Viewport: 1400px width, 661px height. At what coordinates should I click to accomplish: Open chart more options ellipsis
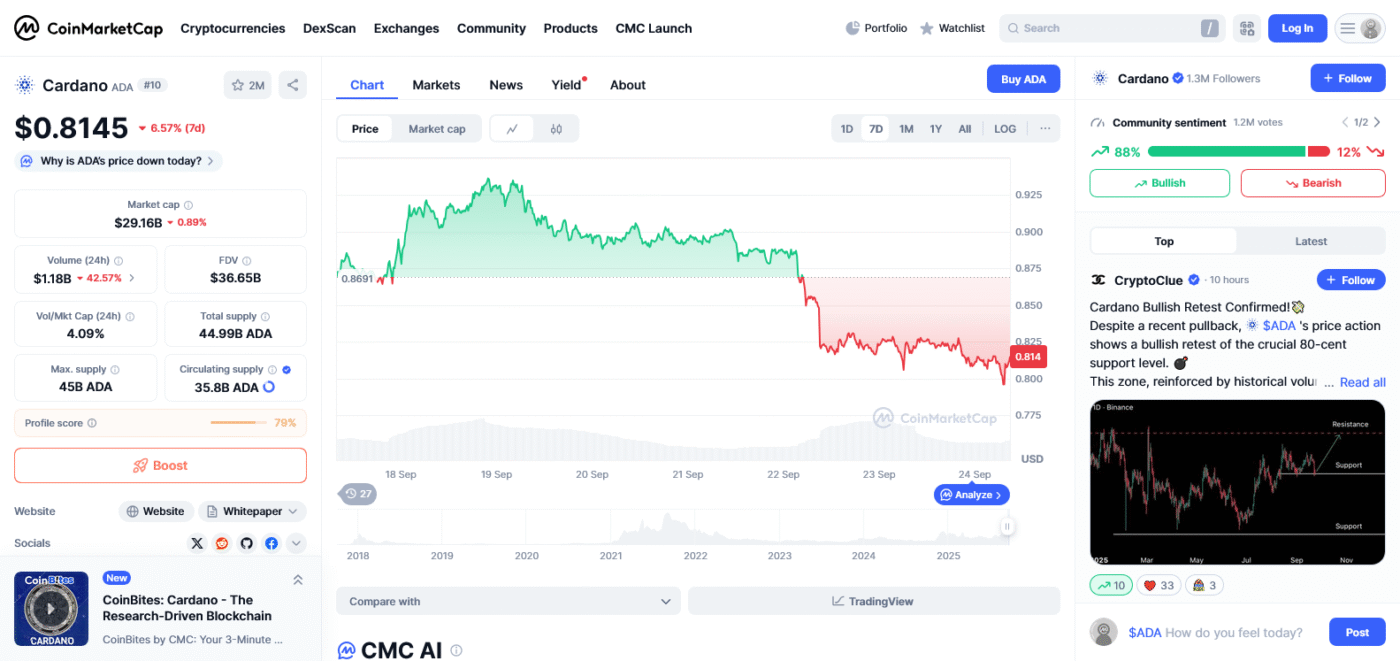click(x=1045, y=129)
